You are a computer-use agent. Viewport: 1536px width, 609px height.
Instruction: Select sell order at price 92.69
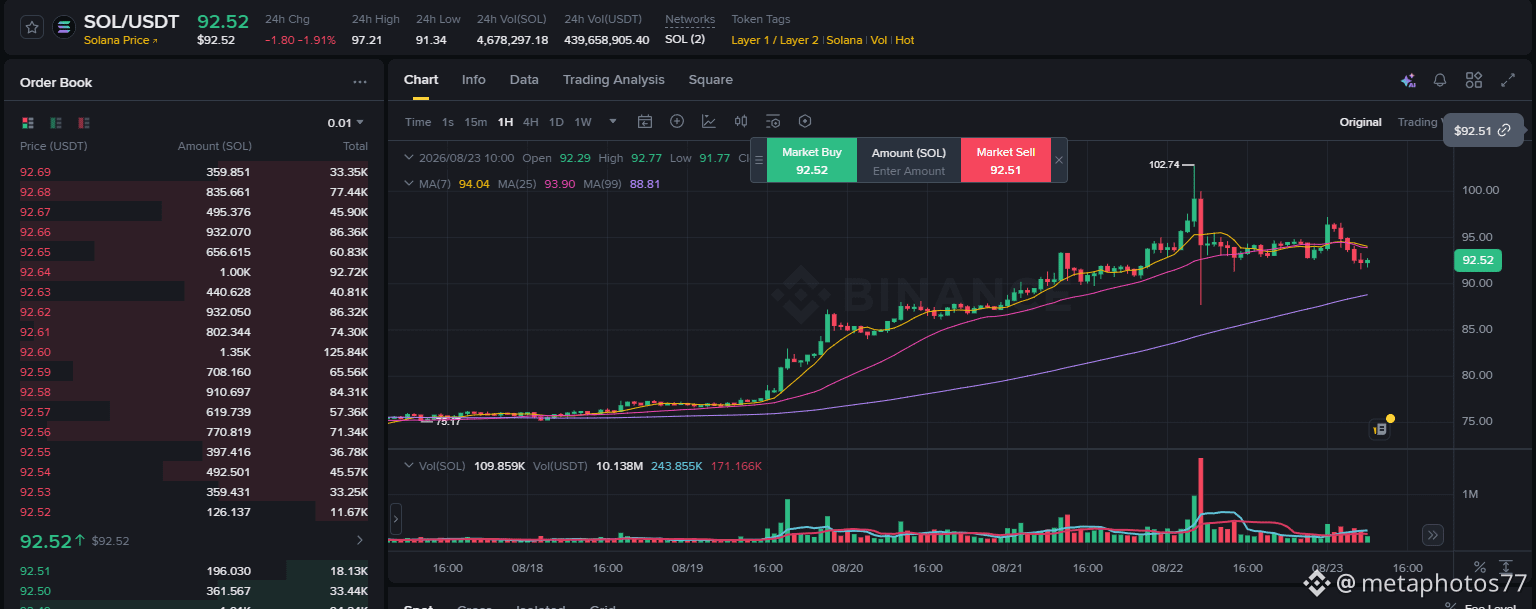click(194, 172)
